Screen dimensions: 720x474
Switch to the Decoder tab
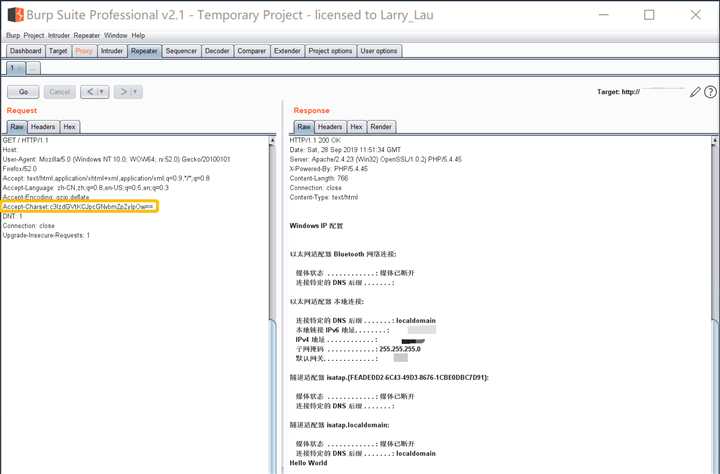pyautogui.click(x=217, y=51)
